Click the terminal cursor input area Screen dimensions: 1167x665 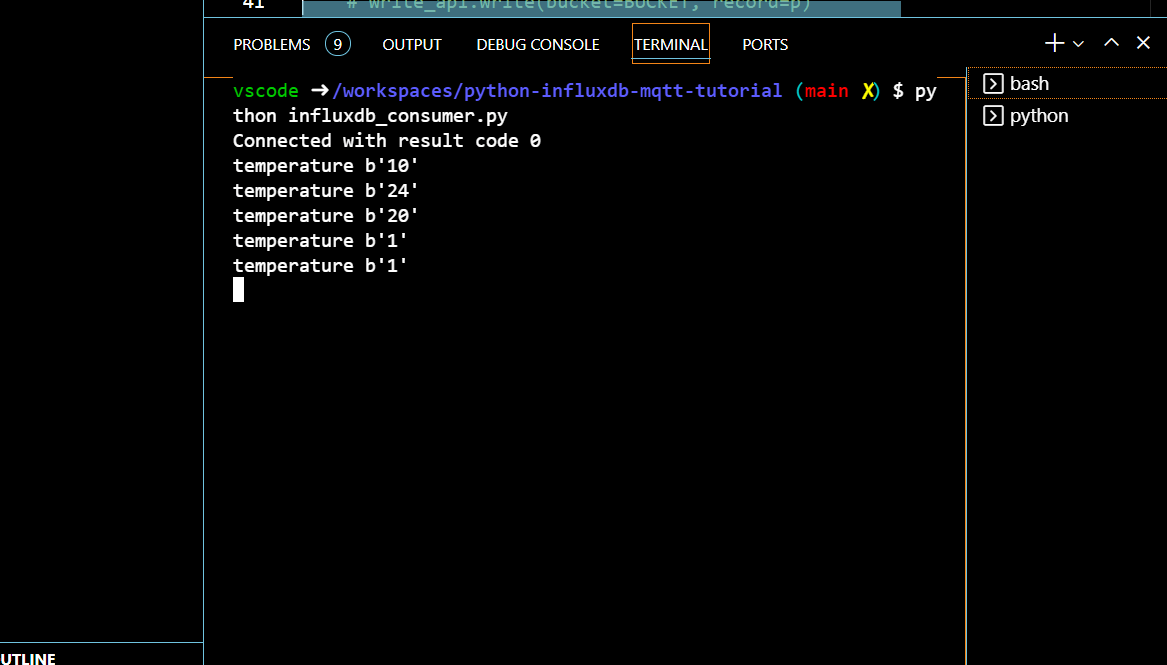(238, 289)
